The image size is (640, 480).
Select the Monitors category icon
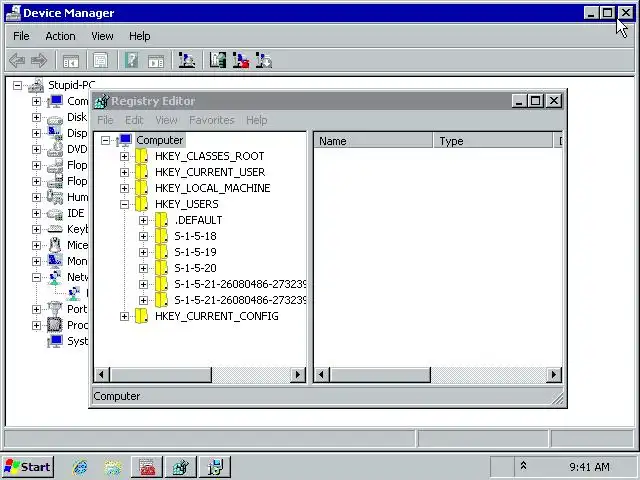pyautogui.click(x=55, y=261)
